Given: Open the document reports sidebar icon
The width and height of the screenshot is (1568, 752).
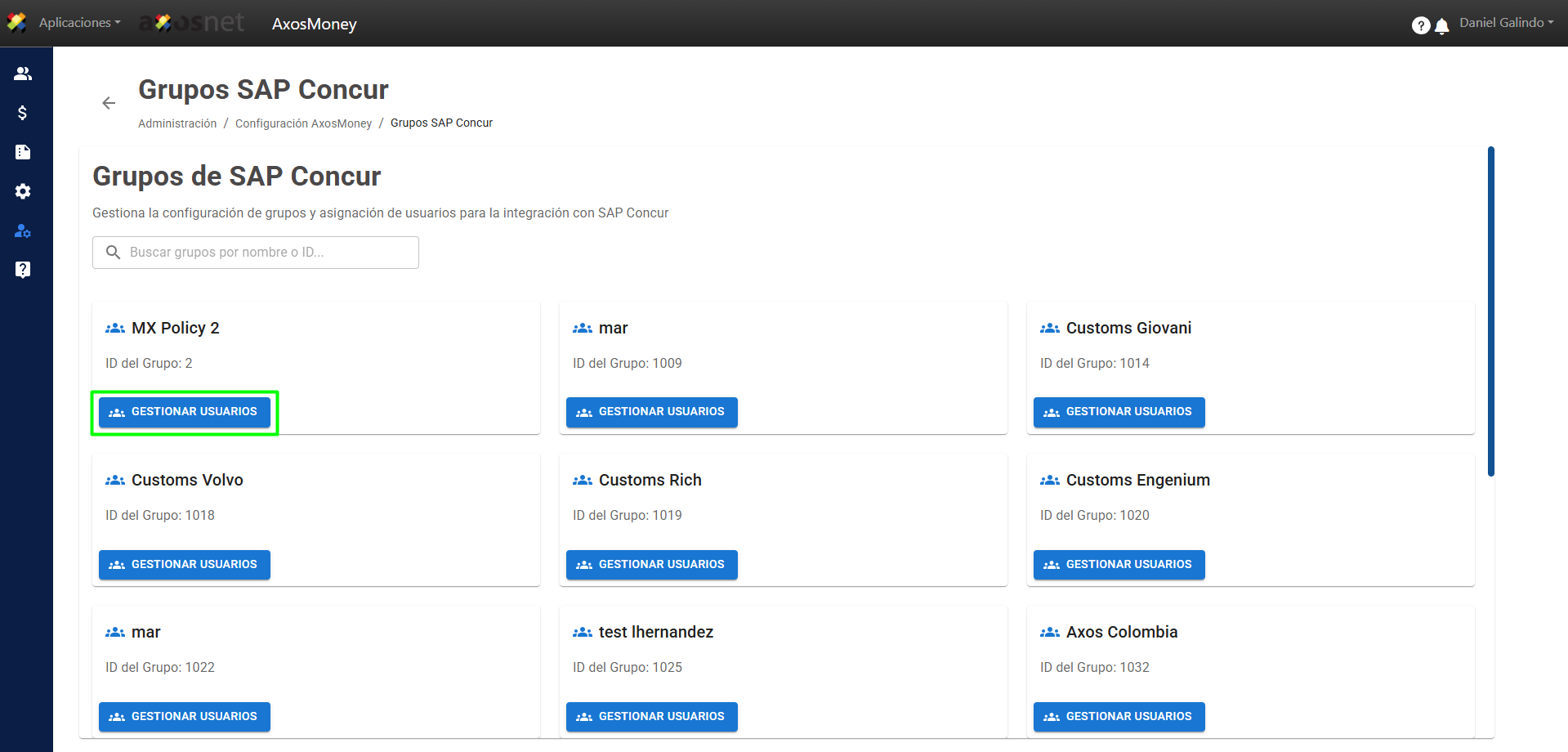Looking at the screenshot, I should (x=23, y=152).
